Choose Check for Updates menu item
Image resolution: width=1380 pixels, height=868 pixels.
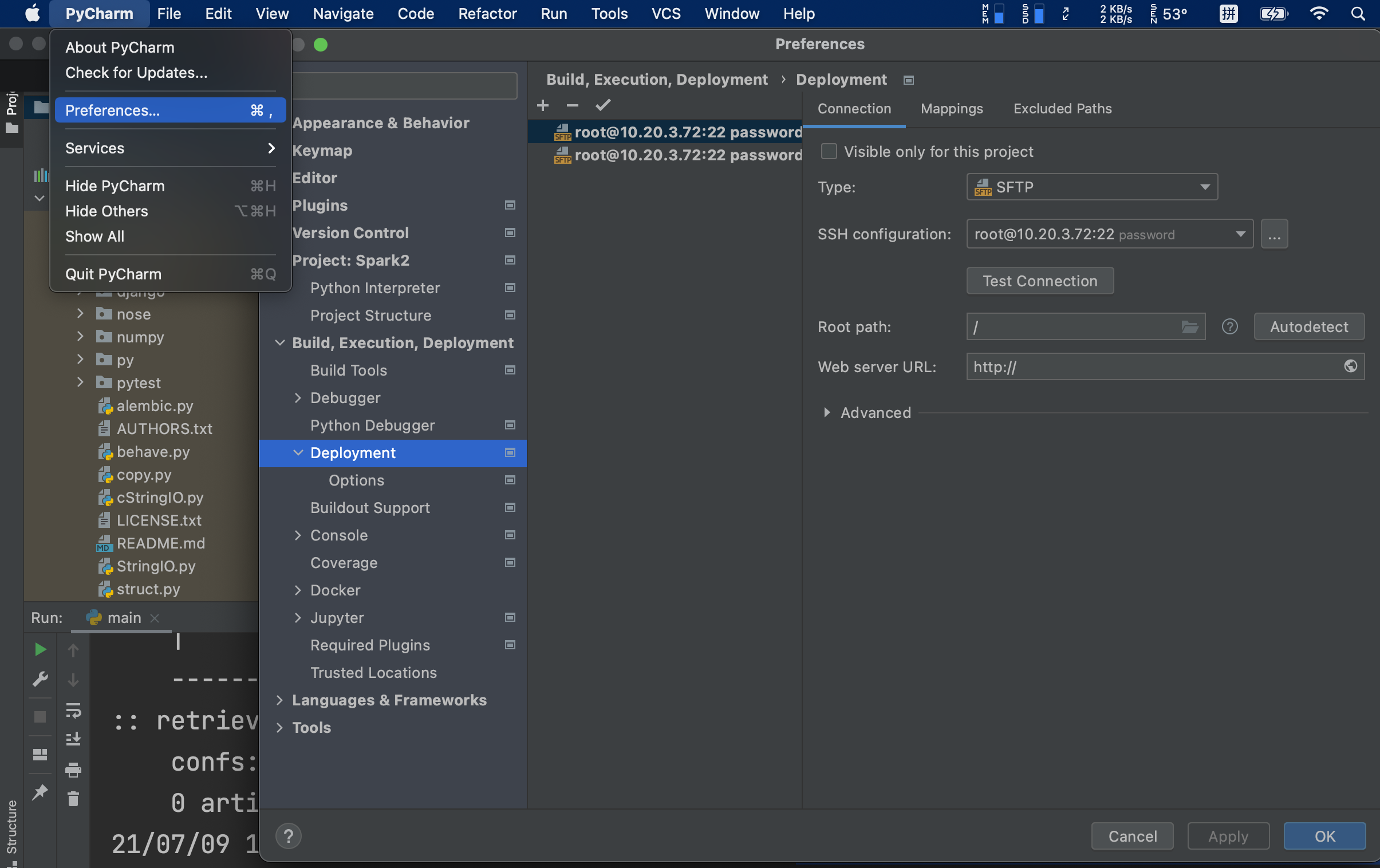[x=136, y=73]
